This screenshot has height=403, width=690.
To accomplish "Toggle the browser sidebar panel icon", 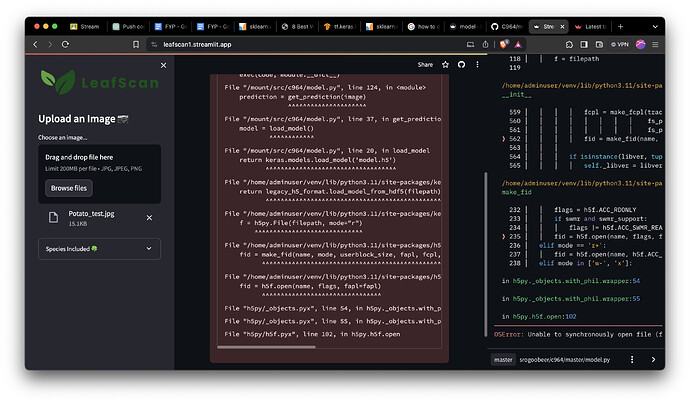I will (x=584, y=44).
